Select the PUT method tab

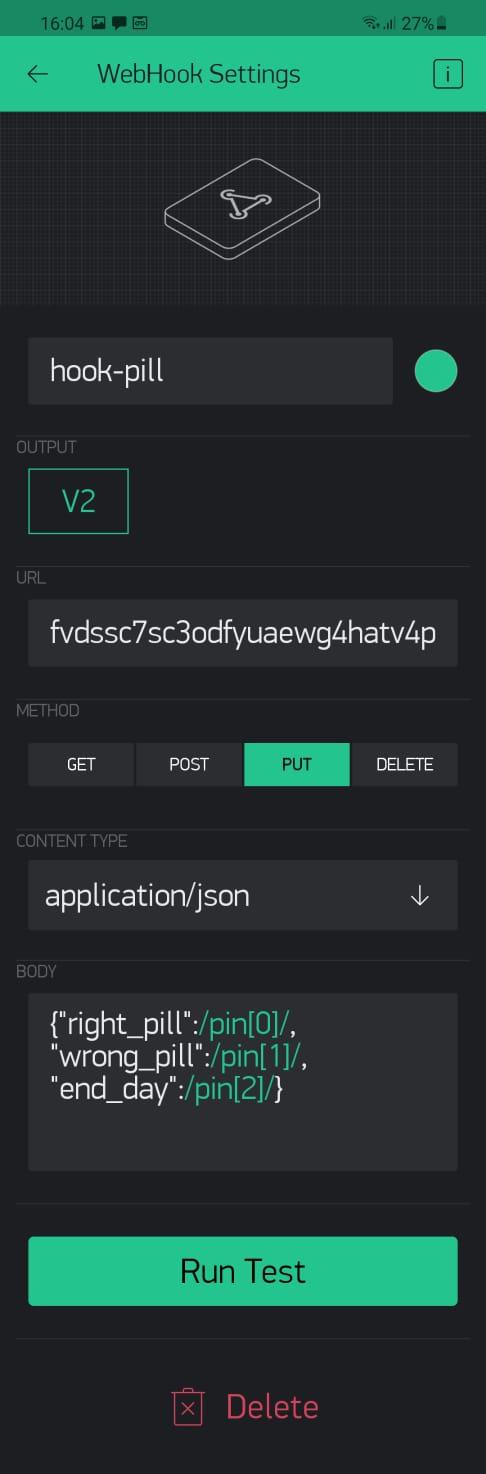click(x=297, y=764)
